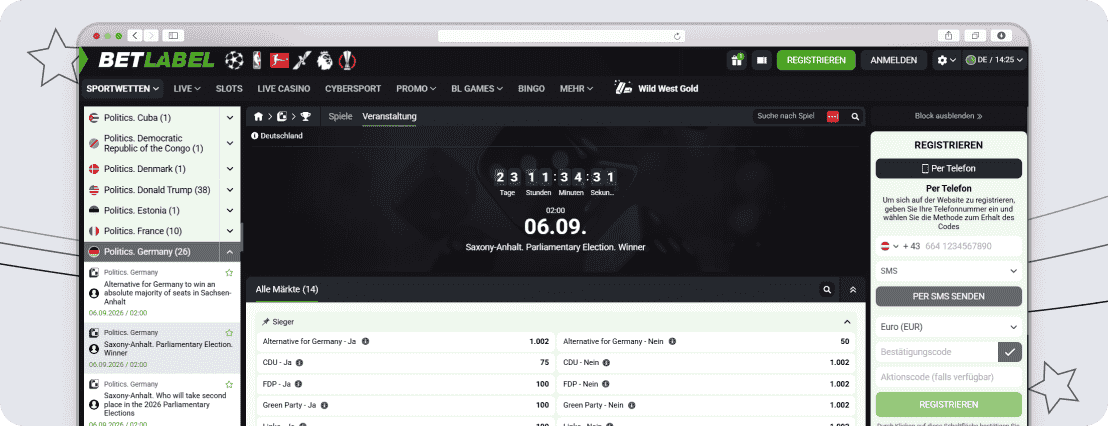1108x426 pixels.
Task: Click the BetLabel logo
Action: click(x=155, y=61)
